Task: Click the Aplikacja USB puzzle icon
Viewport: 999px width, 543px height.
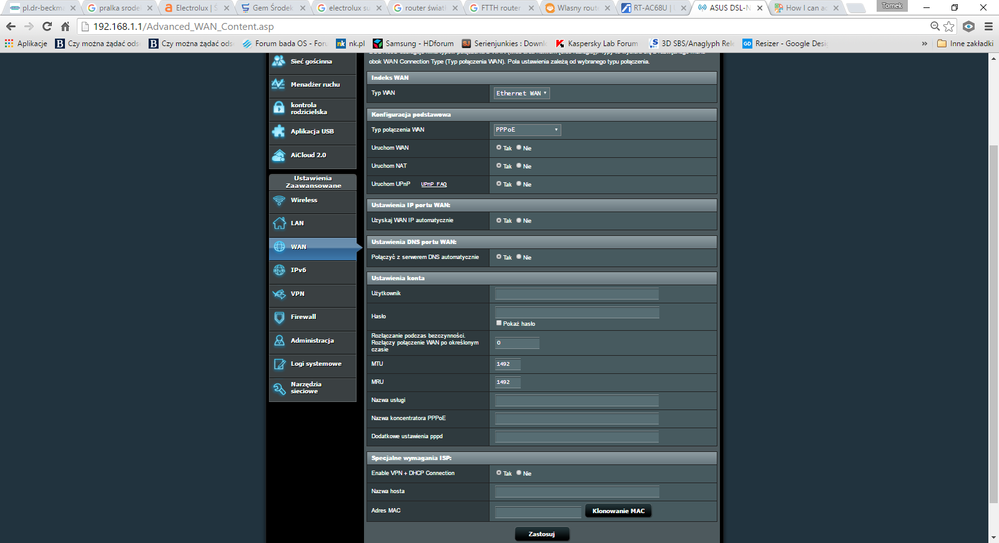Action: point(279,131)
